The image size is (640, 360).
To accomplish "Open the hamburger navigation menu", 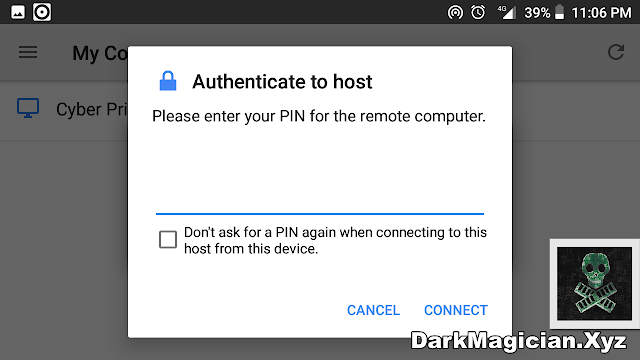I will [x=28, y=52].
